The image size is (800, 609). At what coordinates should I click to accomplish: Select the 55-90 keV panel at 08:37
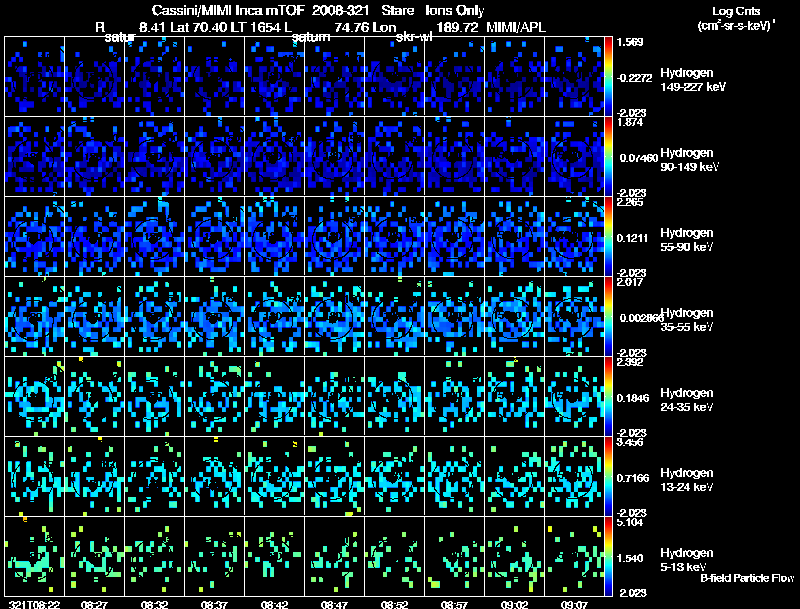[214, 237]
